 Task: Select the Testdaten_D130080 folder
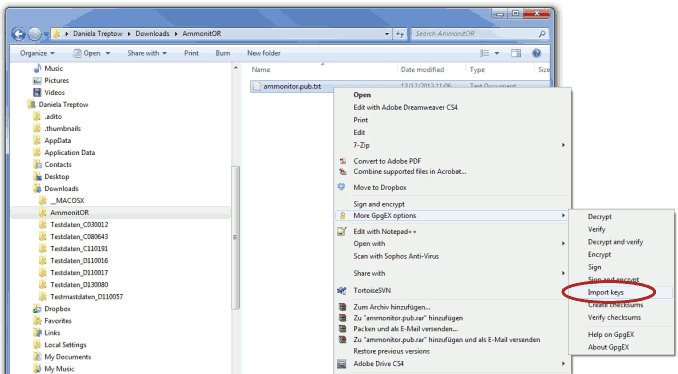pyautogui.click(x=79, y=284)
